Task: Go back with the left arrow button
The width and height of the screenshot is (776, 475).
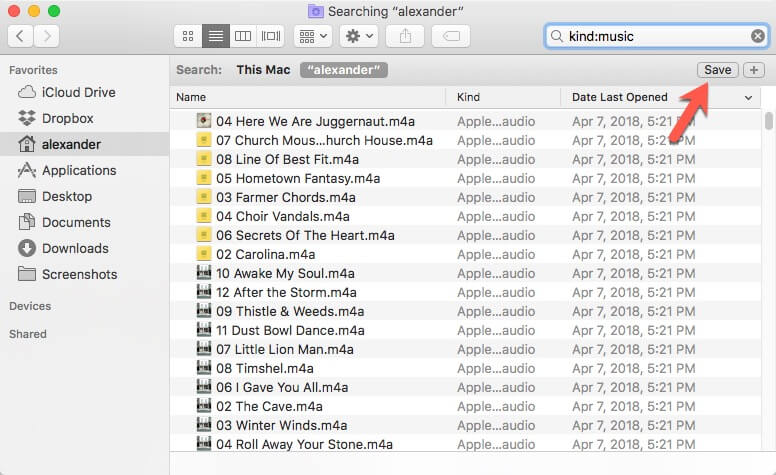Action: click(x=21, y=36)
